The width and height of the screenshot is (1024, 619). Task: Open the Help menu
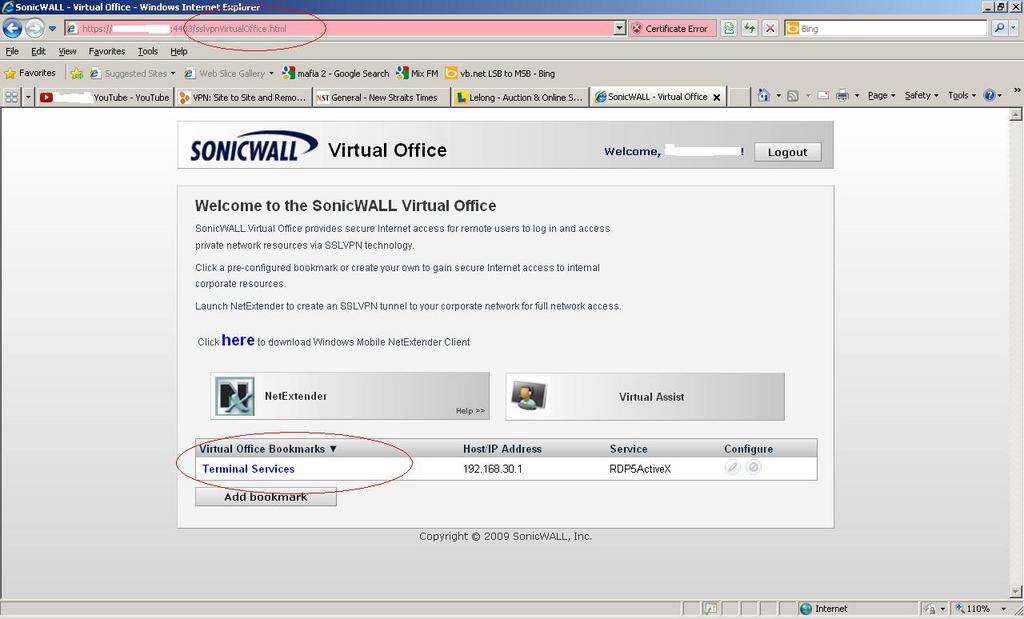tap(178, 51)
